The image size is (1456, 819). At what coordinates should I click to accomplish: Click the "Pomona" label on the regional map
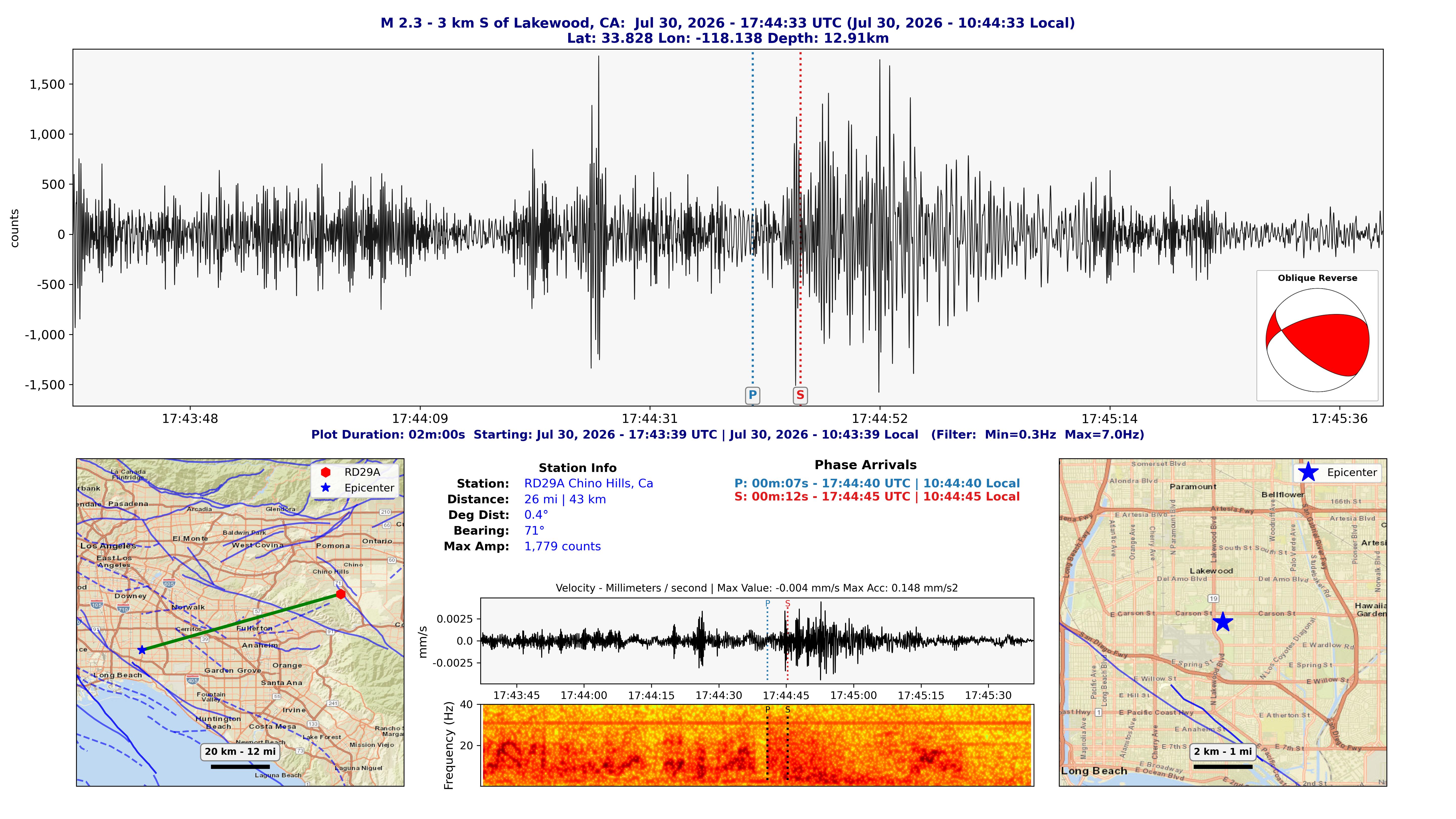point(333,546)
